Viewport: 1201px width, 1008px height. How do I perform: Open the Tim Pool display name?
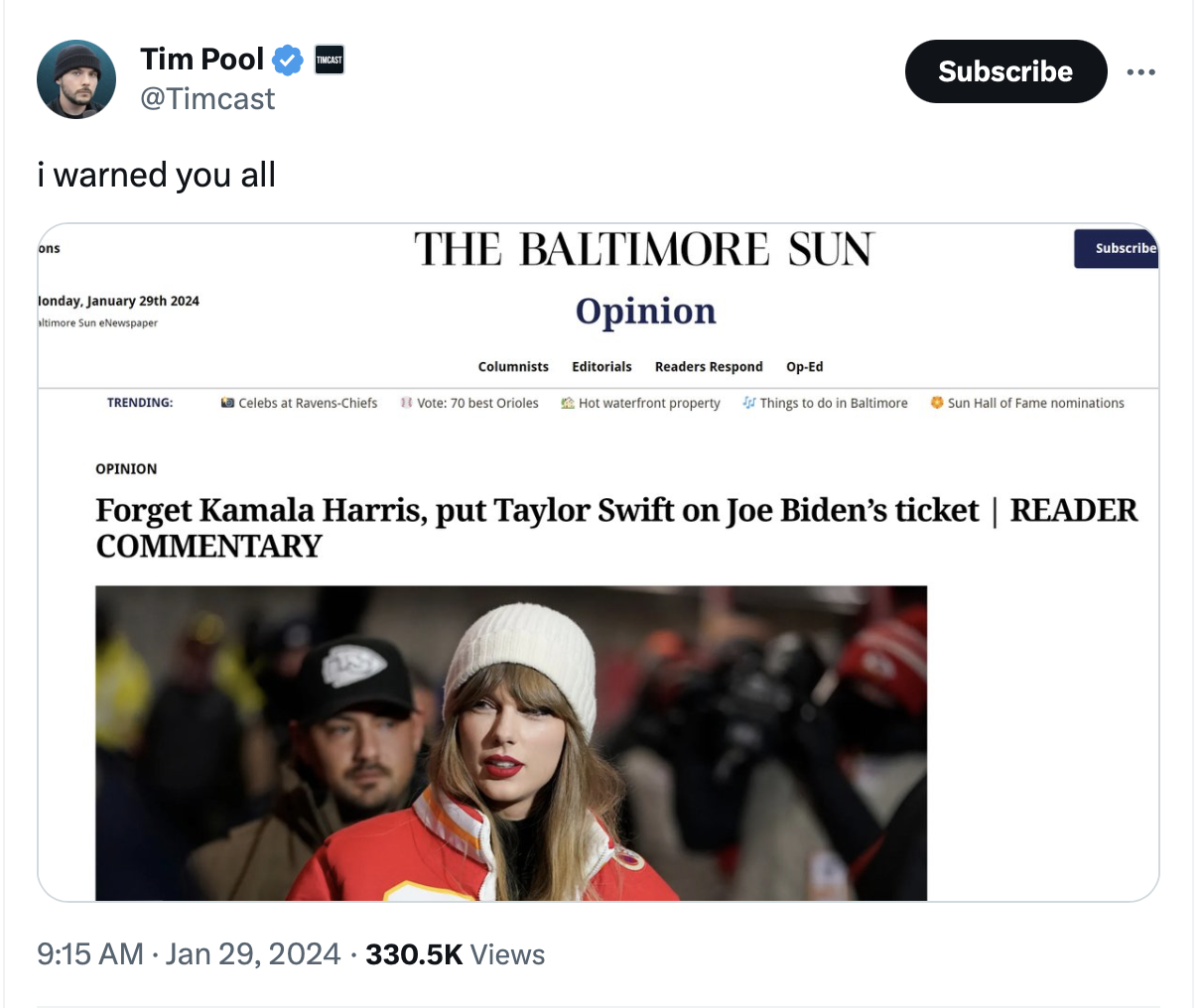(202, 59)
